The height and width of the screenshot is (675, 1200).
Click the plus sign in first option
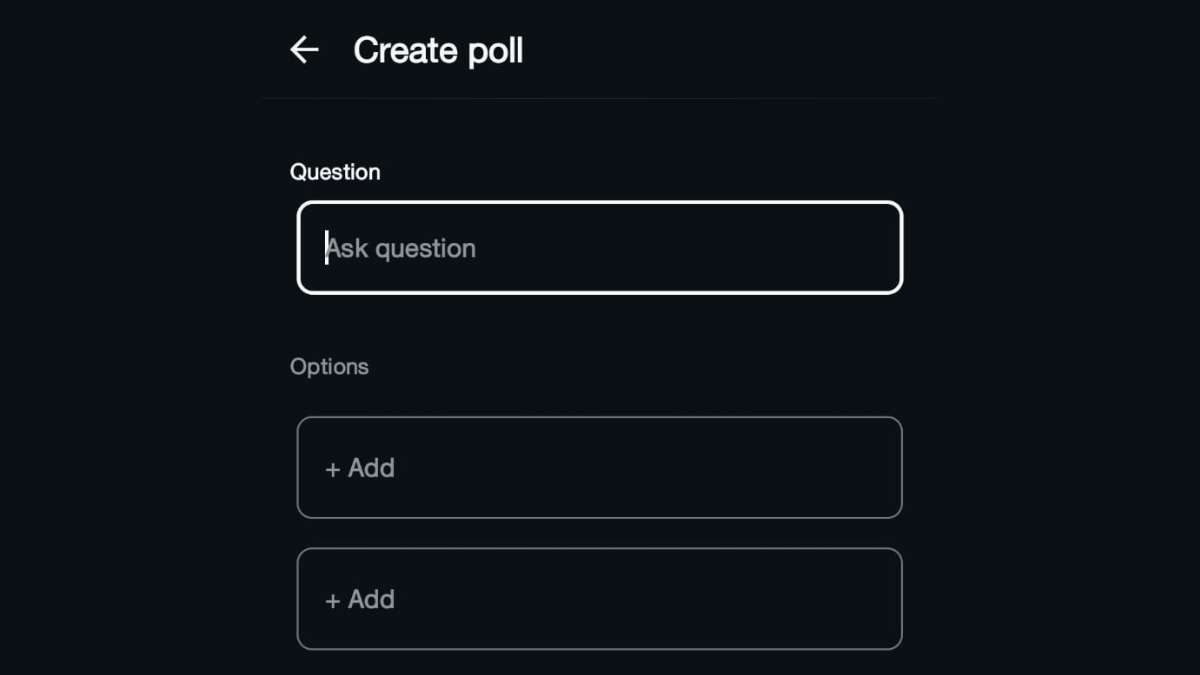point(333,468)
